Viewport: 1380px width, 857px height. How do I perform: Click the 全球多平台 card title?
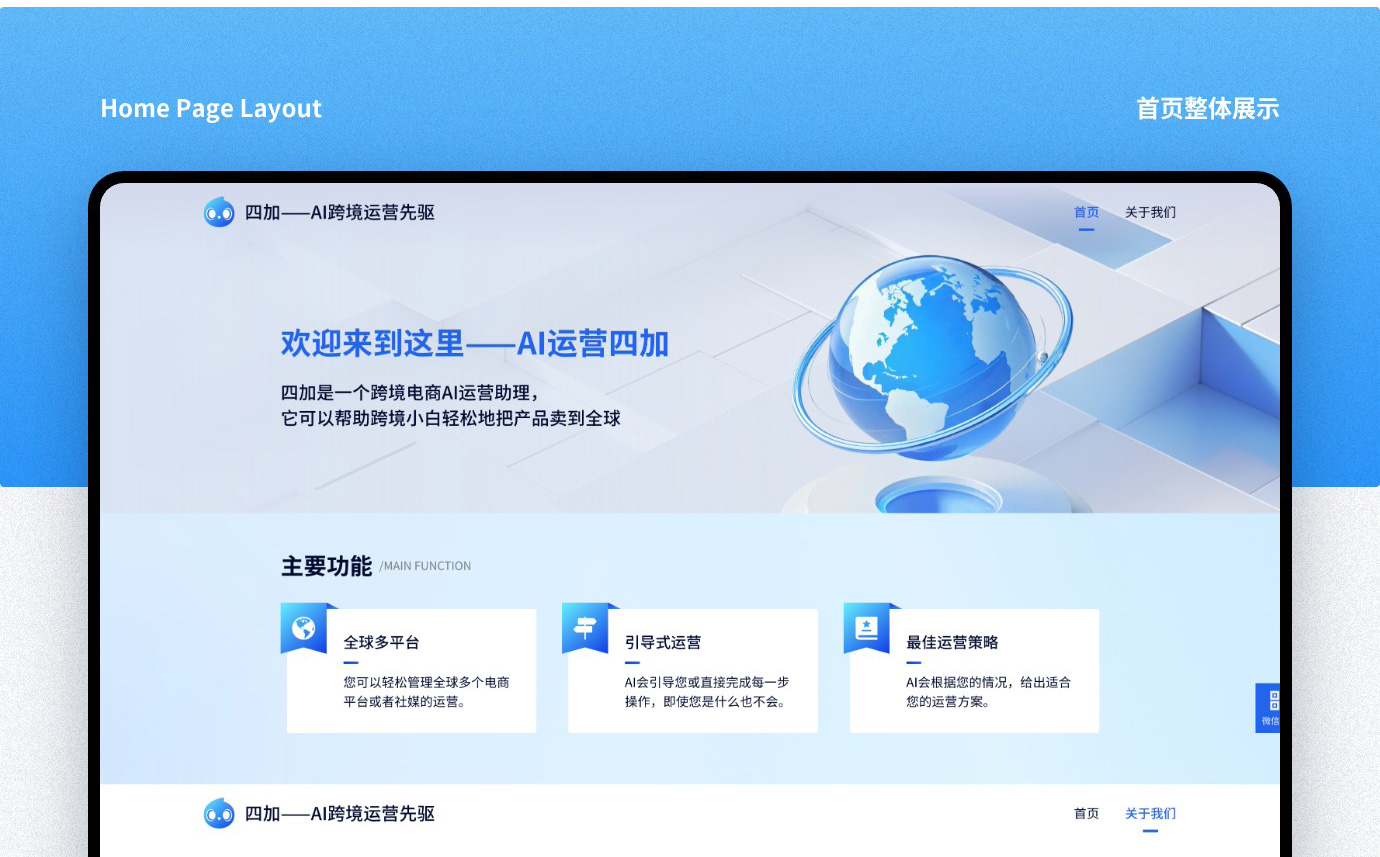(x=381, y=642)
